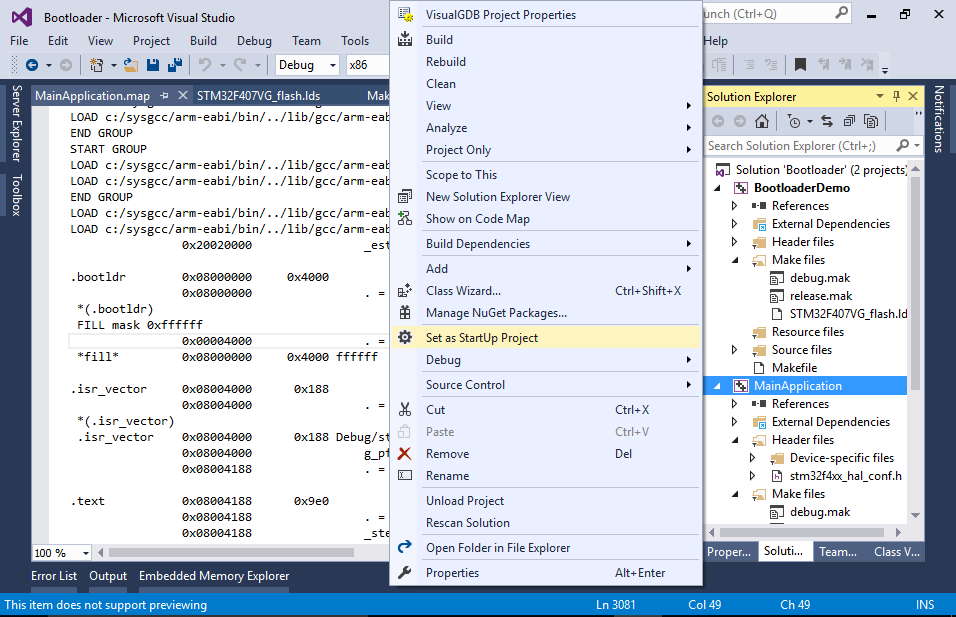Click the Properties wrench icon
This screenshot has height=617, width=956.
pos(404,572)
